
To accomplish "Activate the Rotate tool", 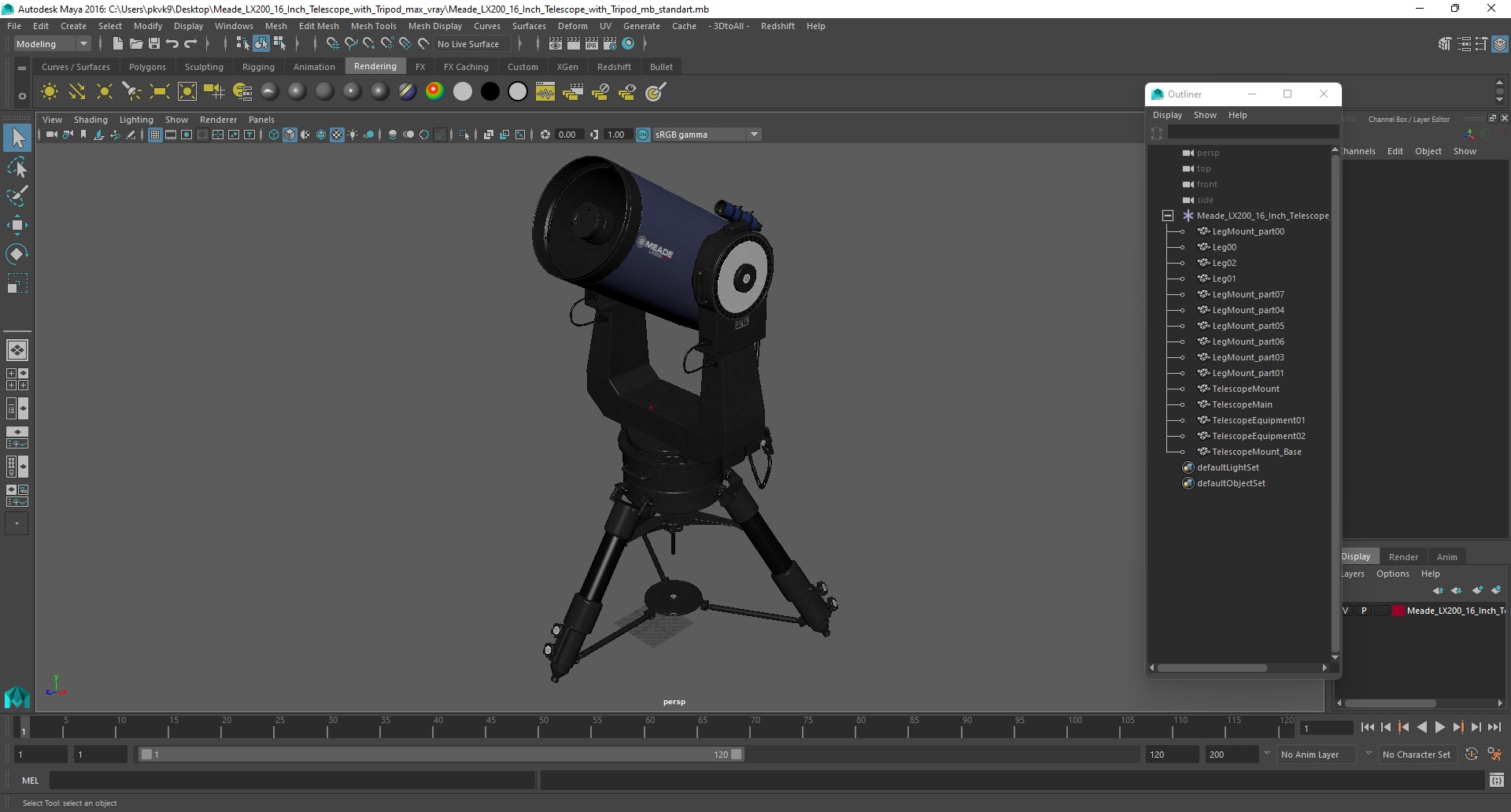I will (x=17, y=254).
